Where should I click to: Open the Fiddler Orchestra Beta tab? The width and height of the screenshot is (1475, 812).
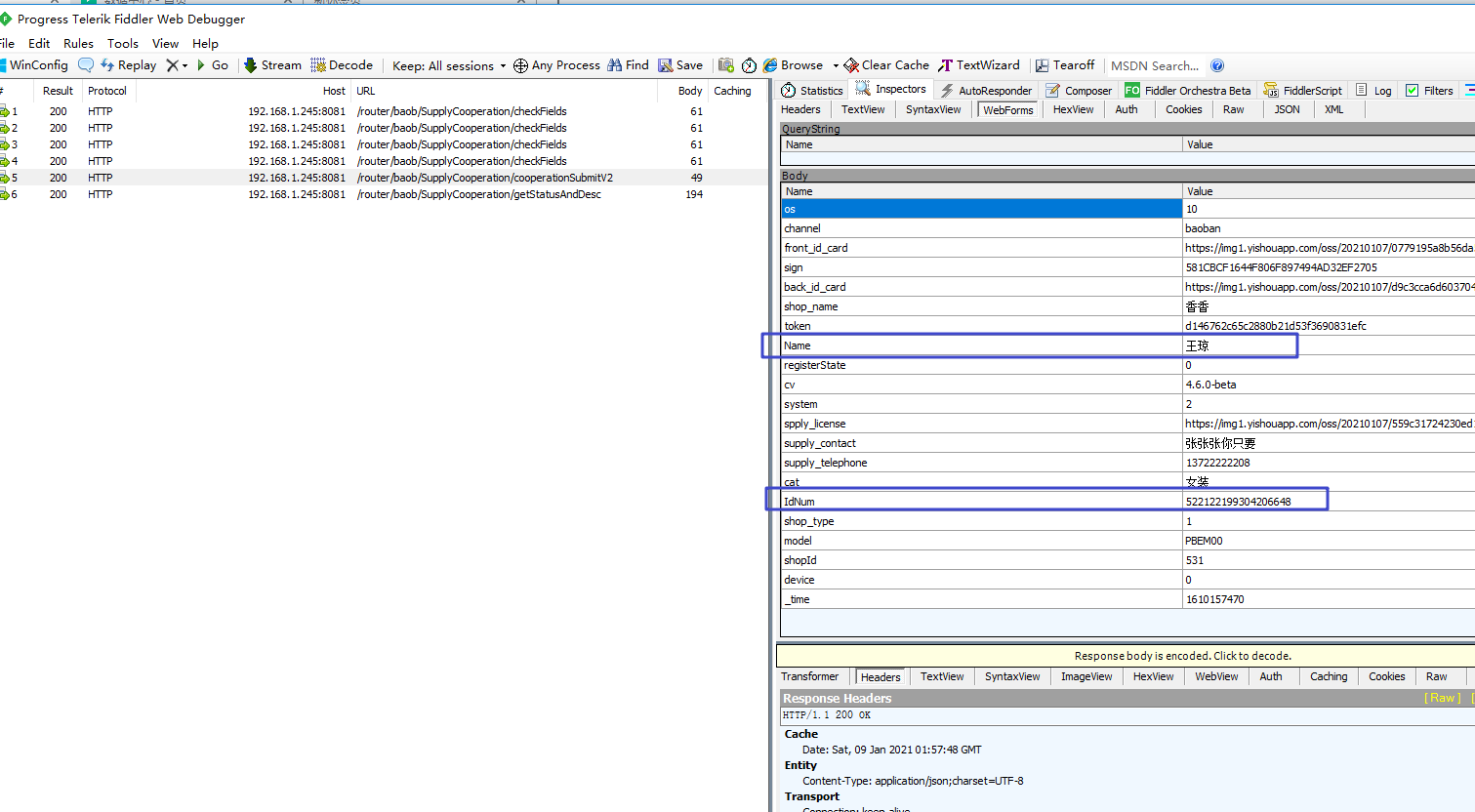1187,90
